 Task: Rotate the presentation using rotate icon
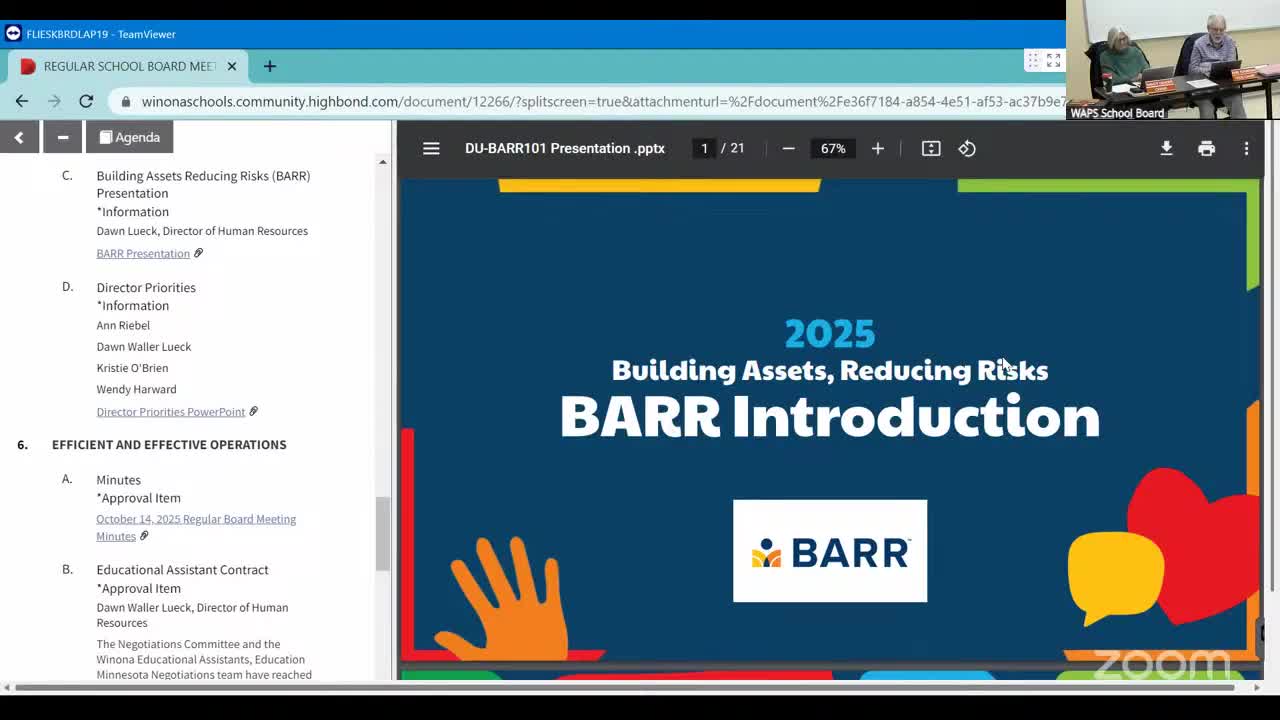[966, 148]
